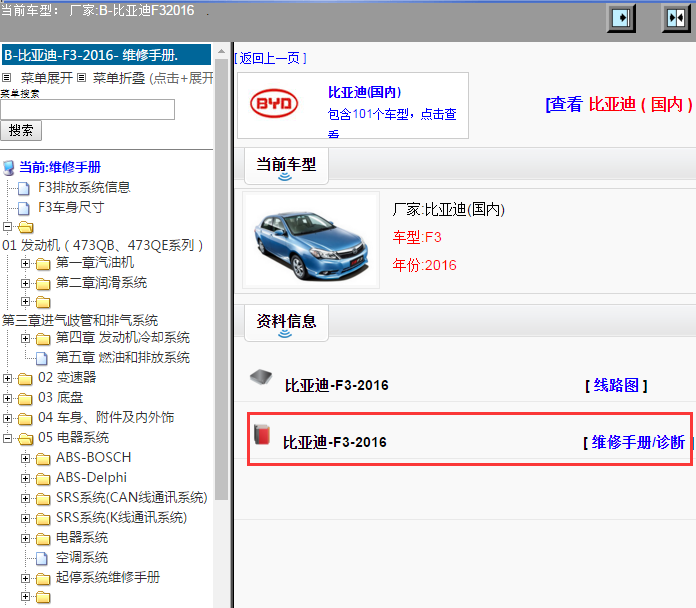696x608 pixels.
Task: Expand the 第三章进气歧管和排气系统 node
Action: click(25, 301)
